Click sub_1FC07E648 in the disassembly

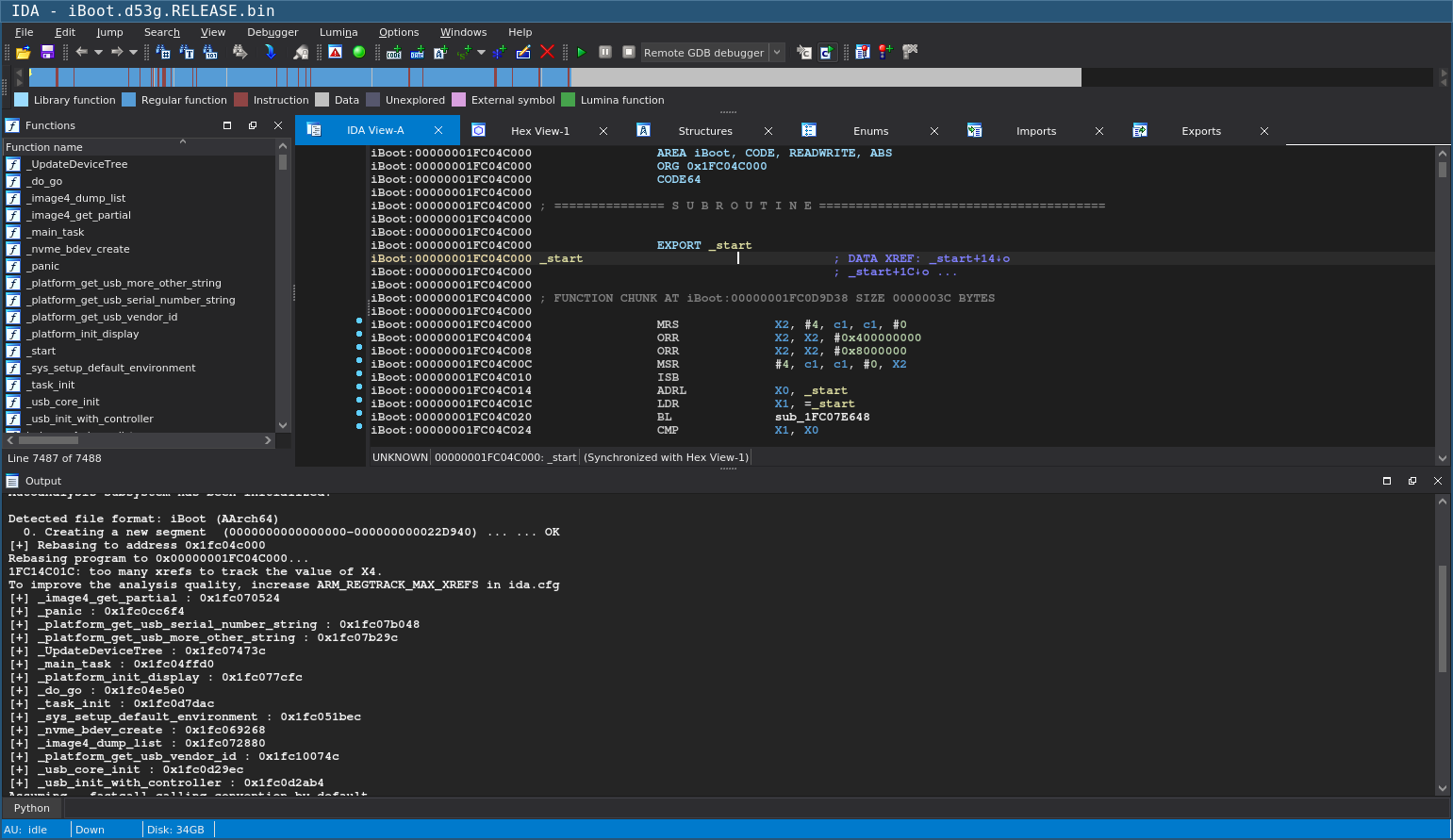pos(822,417)
